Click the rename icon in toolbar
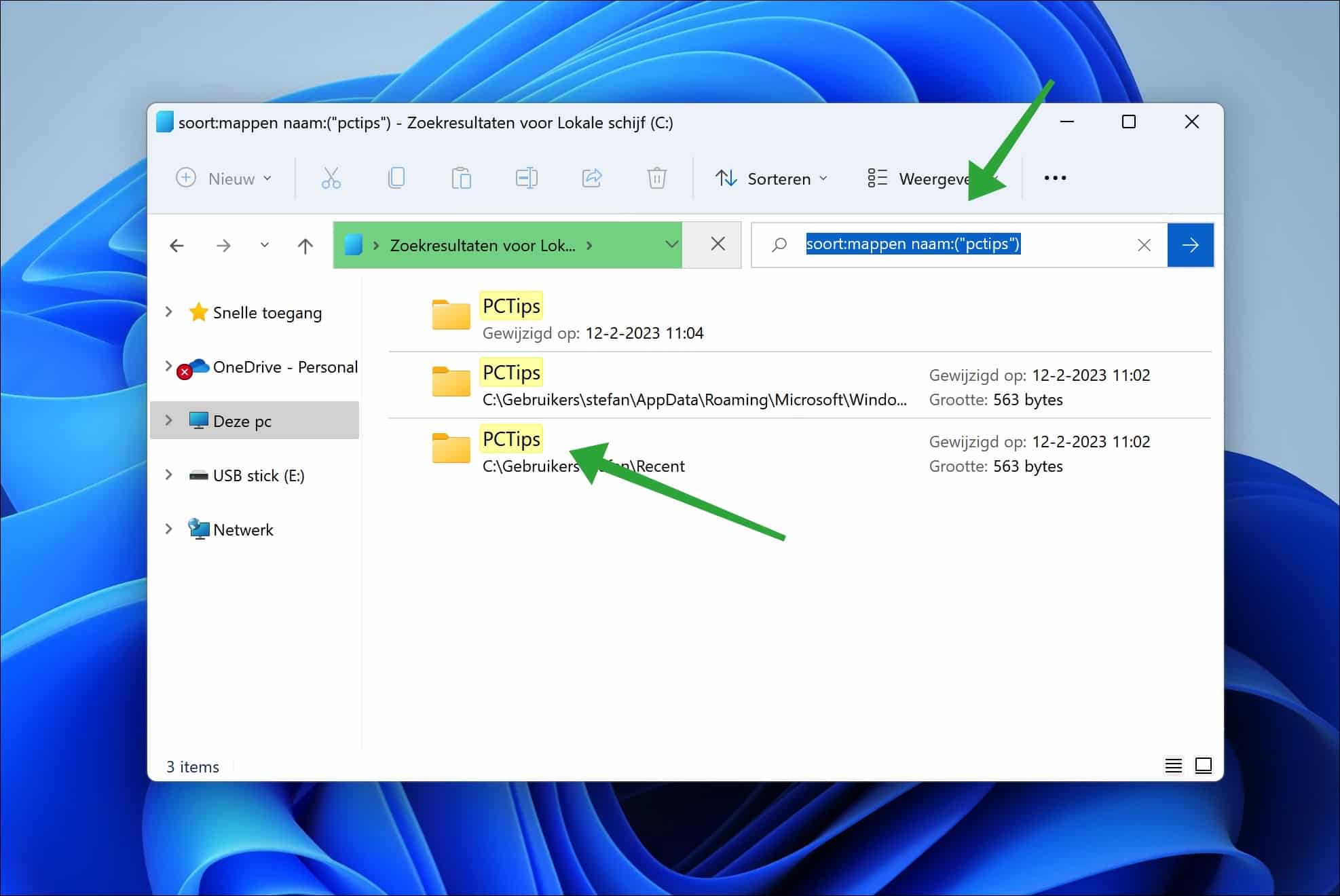This screenshot has height=896, width=1340. pyautogui.click(x=526, y=177)
